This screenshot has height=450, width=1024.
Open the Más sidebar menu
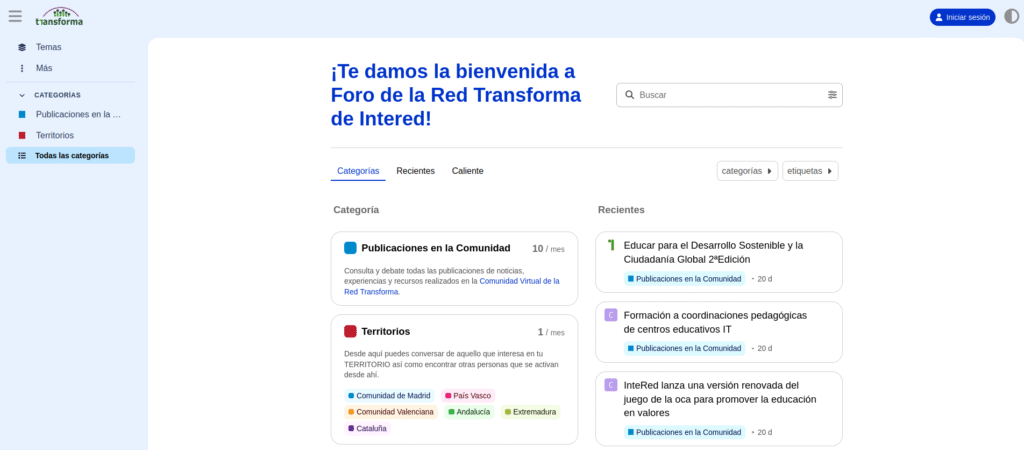(x=71, y=68)
